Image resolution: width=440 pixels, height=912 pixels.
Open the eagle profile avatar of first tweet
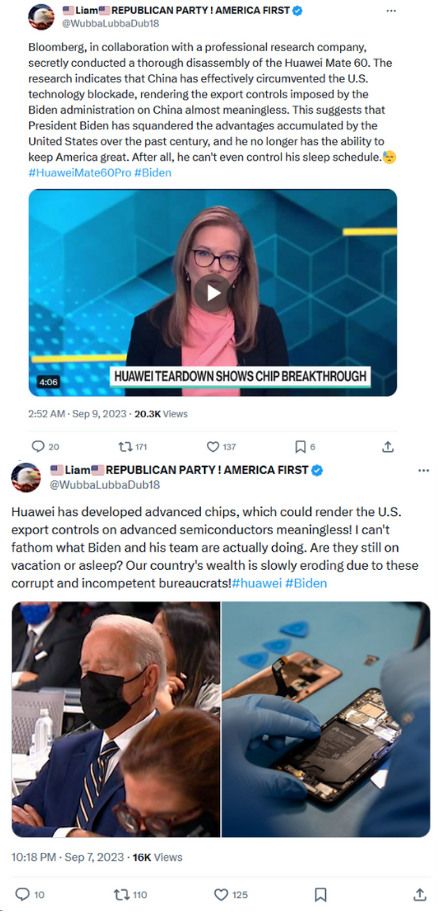point(41,16)
